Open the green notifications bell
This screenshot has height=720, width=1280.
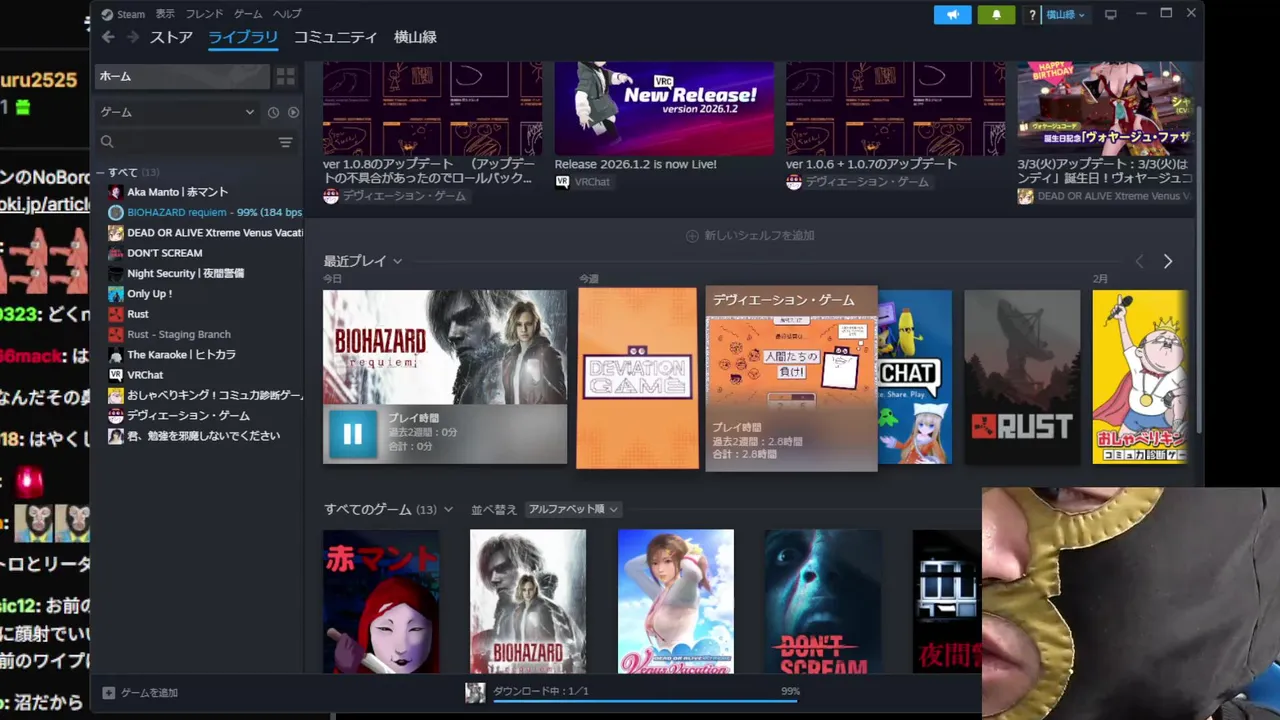(x=996, y=15)
